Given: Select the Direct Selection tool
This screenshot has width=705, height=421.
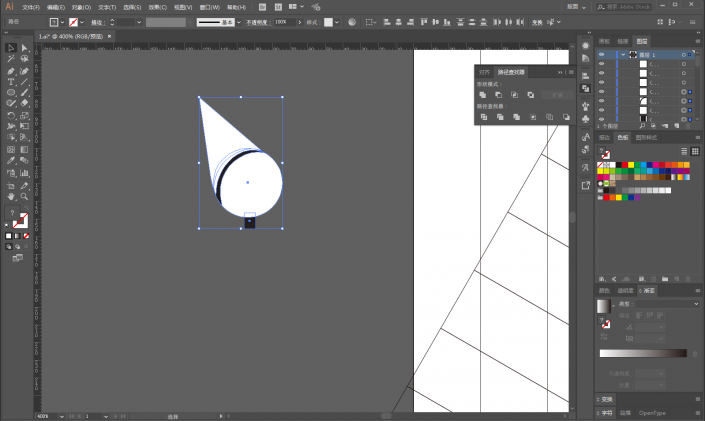Looking at the screenshot, I should [x=25, y=48].
